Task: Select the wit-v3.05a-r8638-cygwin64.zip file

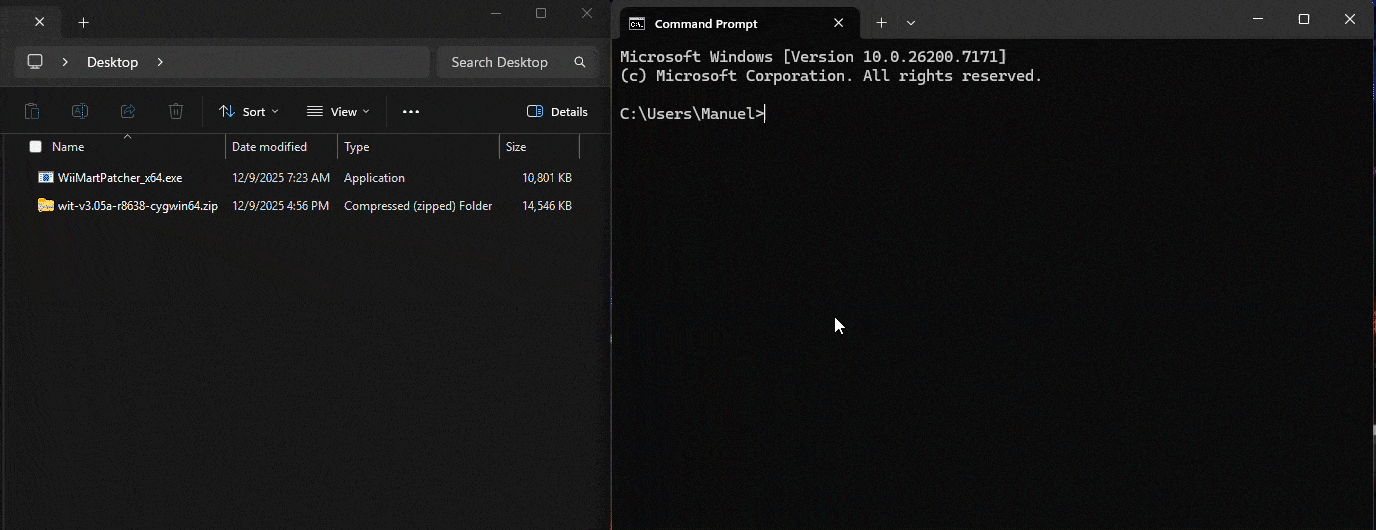Action: pyautogui.click(x=137, y=206)
